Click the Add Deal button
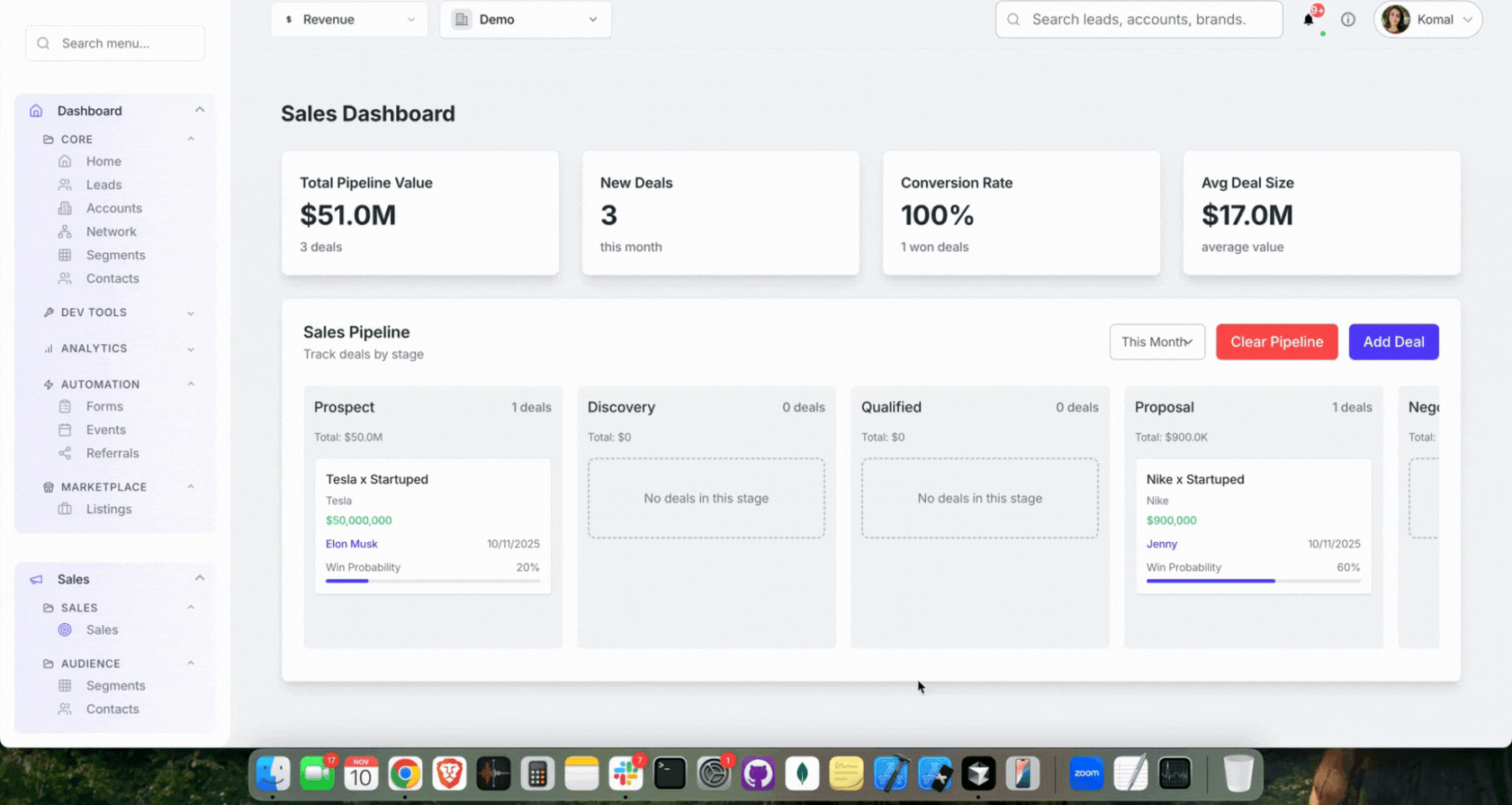Screen dimensions: 1512x805 pos(1393,342)
